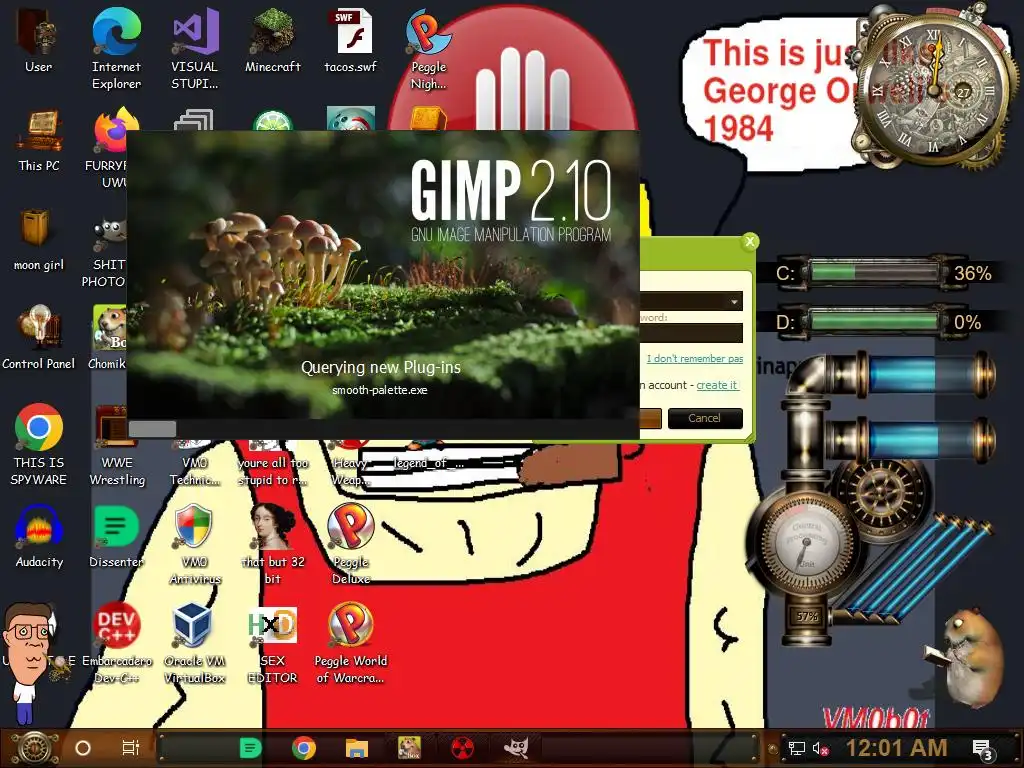
Task: Open File Explorer from the taskbar
Action: pos(357,748)
